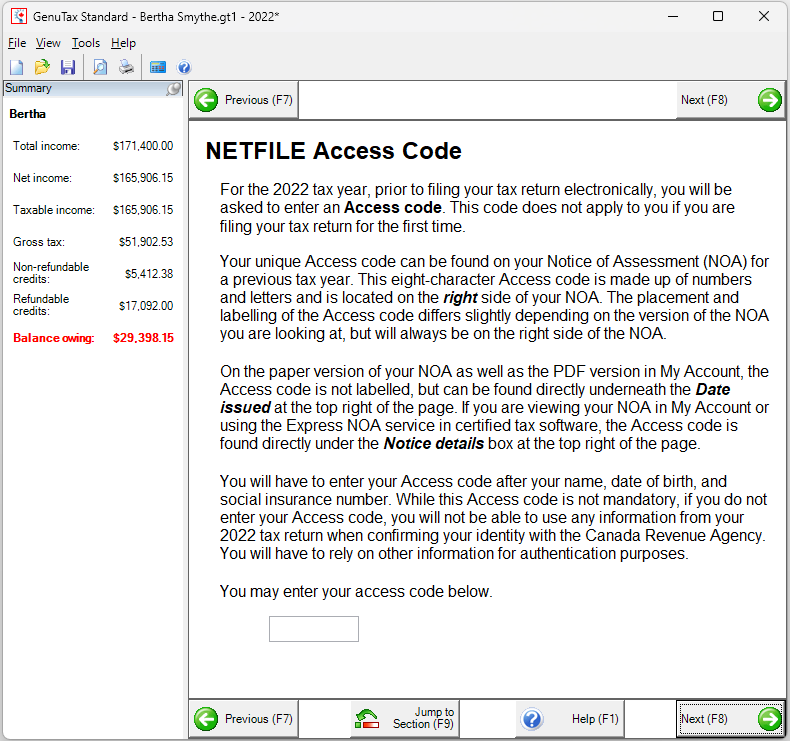Viewport: 790px width, 741px height.
Task: Click Refundable credits value $17,092.00
Action: (146, 306)
